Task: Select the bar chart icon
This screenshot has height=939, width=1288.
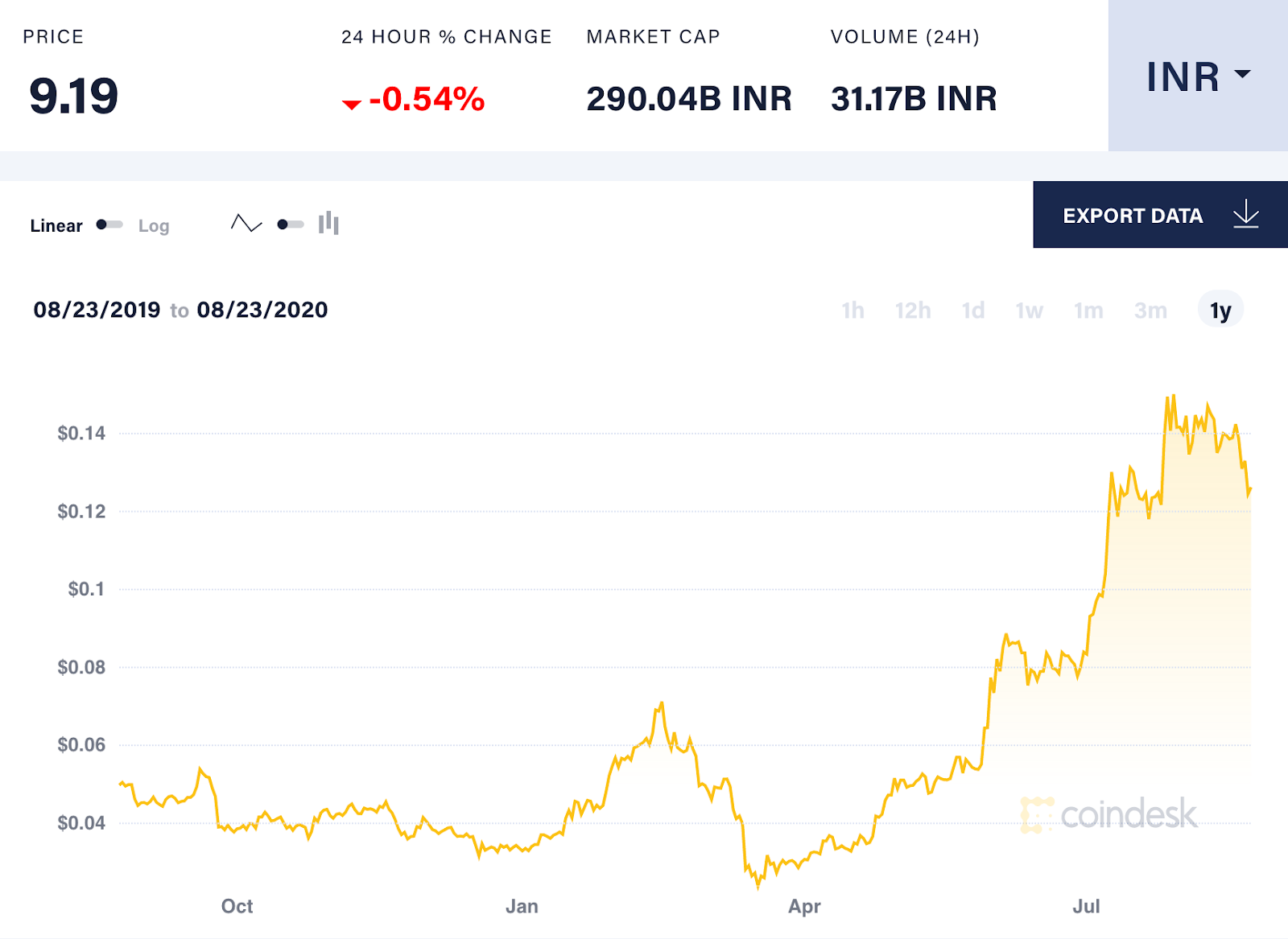Action: [x=328, y=224]
